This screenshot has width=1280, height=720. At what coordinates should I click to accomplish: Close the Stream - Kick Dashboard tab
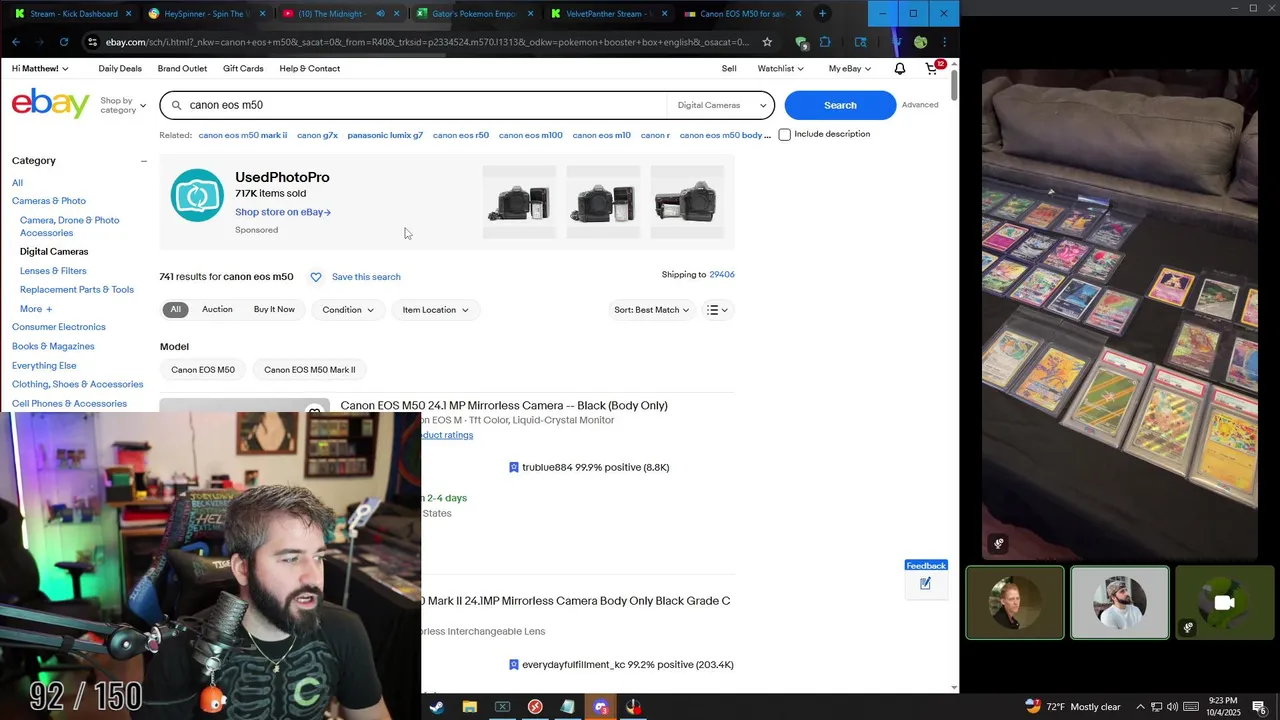tap(128, 14)
